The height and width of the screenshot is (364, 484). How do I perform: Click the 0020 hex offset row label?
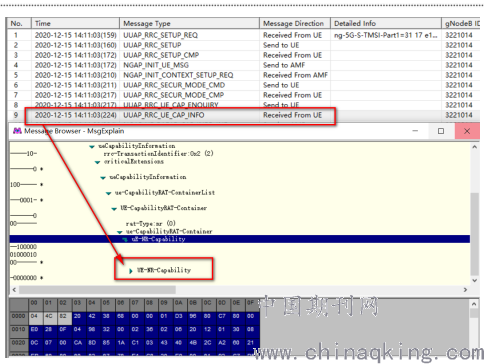tap(19, 343)
